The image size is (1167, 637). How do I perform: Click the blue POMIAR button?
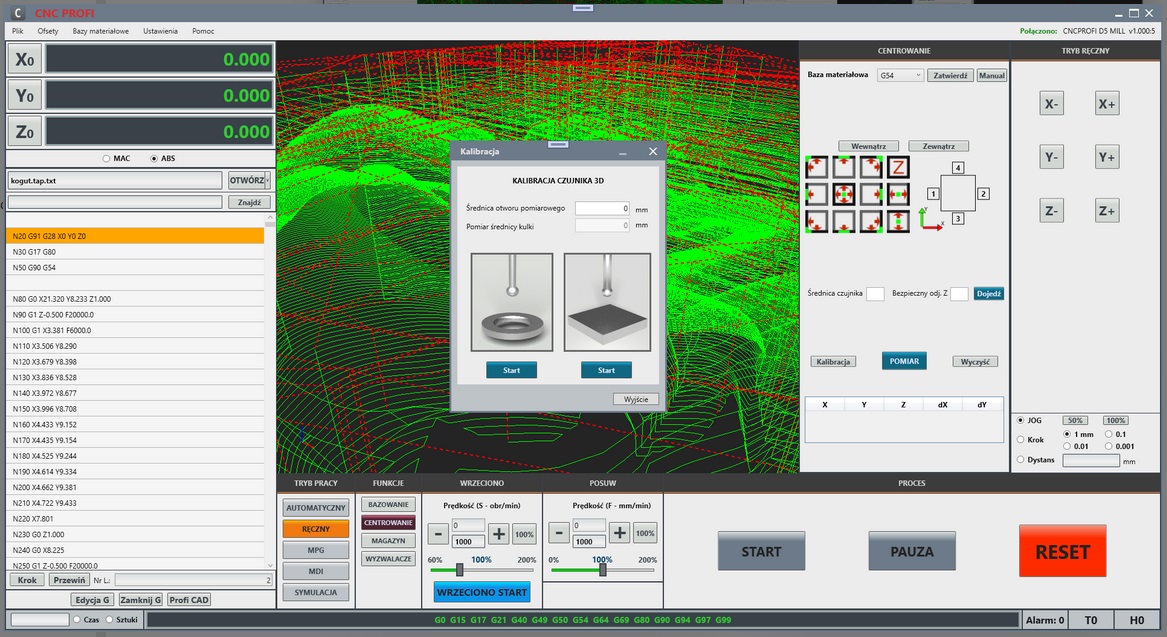(x=904, y=361)
